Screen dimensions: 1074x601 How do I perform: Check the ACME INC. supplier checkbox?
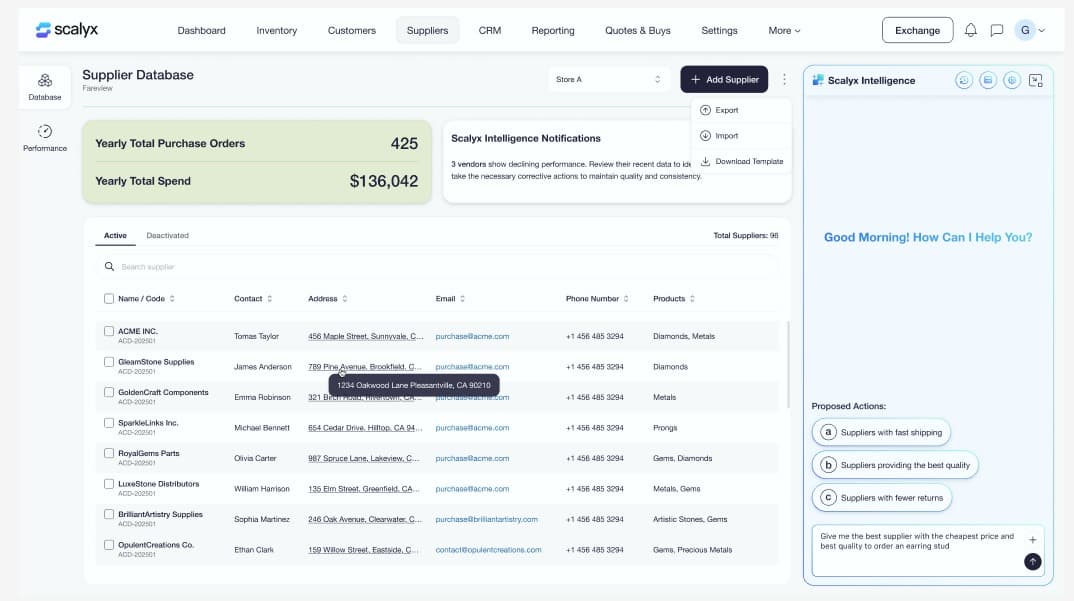109,331
